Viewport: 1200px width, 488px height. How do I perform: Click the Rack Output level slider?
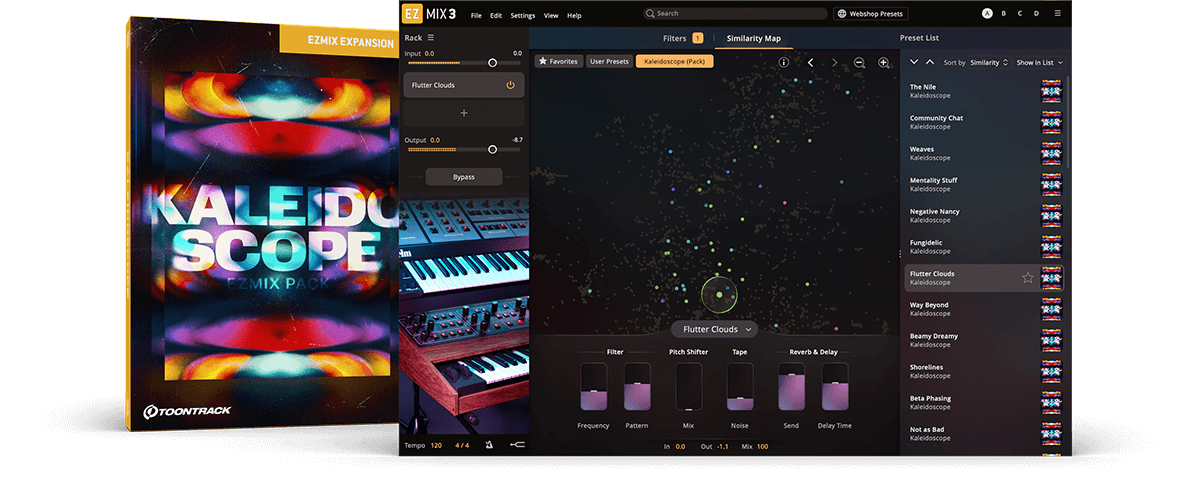coord(464,149)
